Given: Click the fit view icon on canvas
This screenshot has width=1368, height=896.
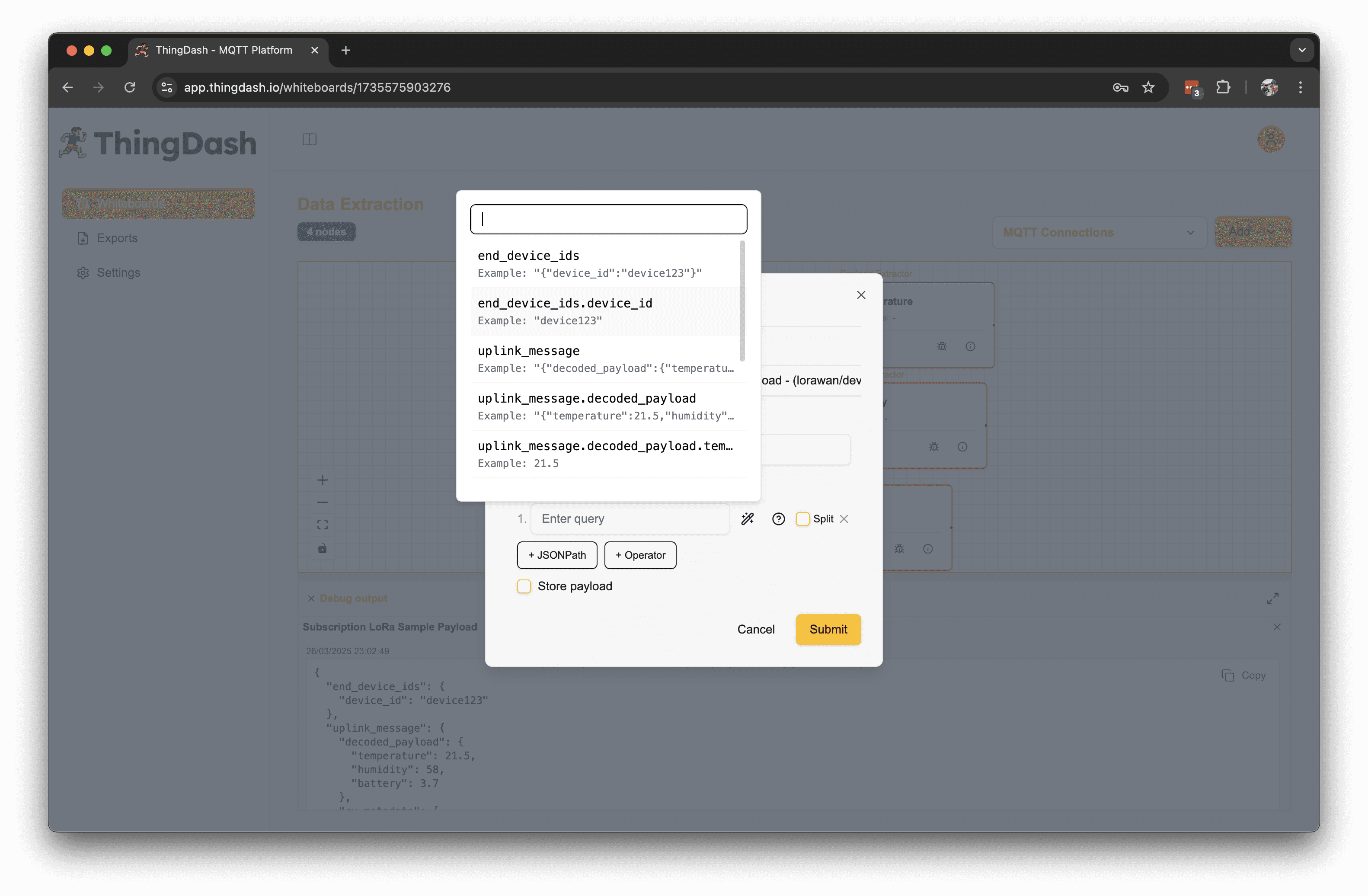Looking at the screenshot, I should 323,525.
